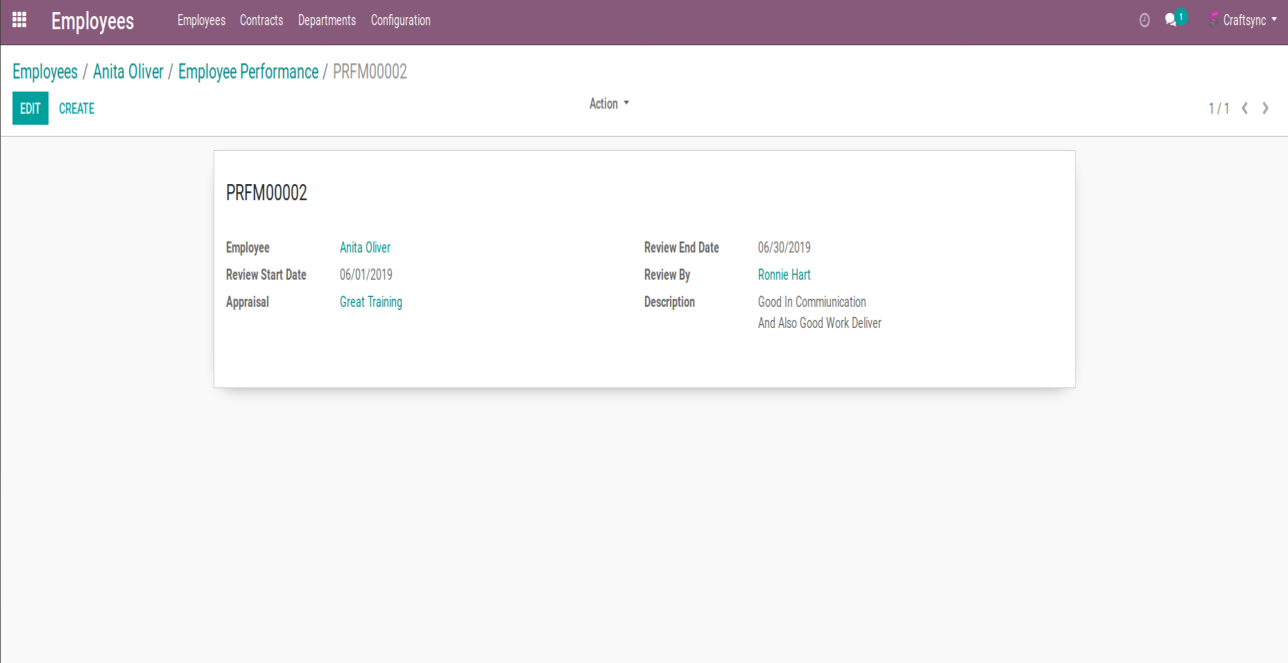Image resolution: width=1288 pixels, height=663 pixels.
Task: Go to previous record with left arrow
Action: (1245, 108)
